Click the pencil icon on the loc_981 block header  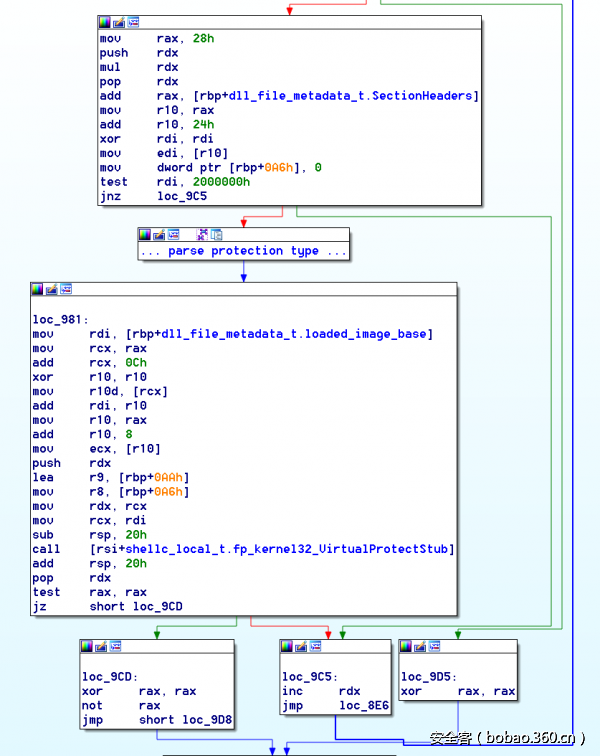(52, 289)
